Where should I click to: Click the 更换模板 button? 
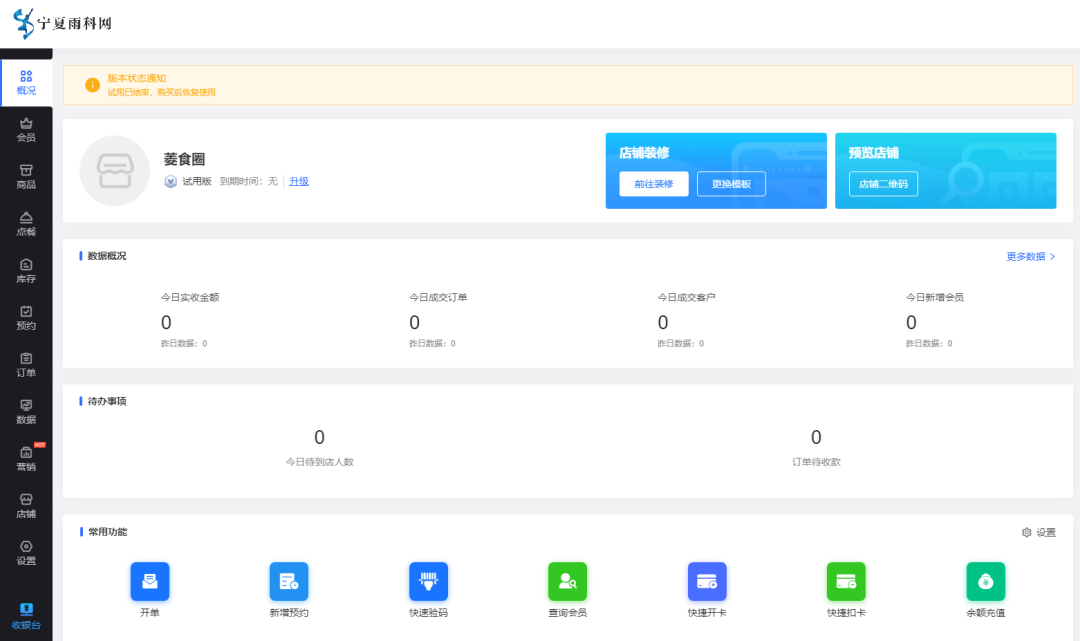click(x=731, y=184)
